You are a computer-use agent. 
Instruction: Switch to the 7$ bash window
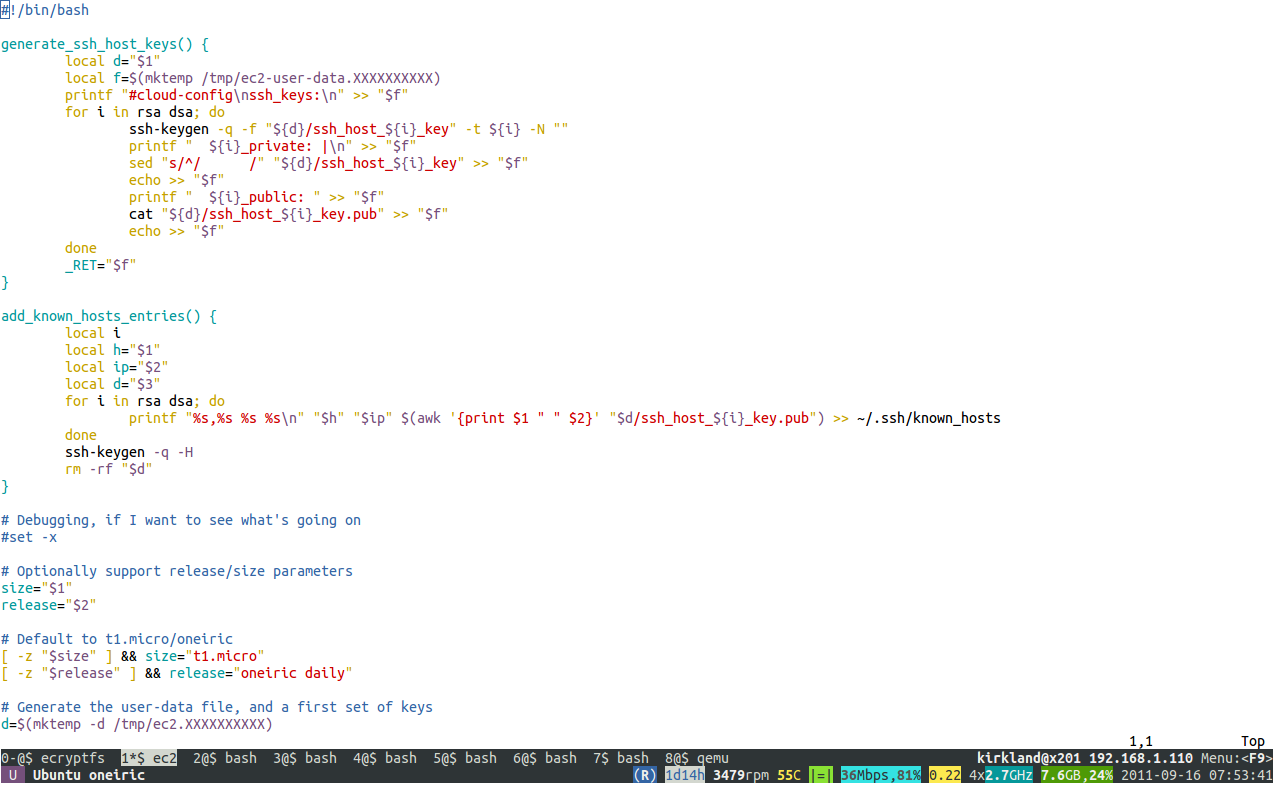point(621,758)
